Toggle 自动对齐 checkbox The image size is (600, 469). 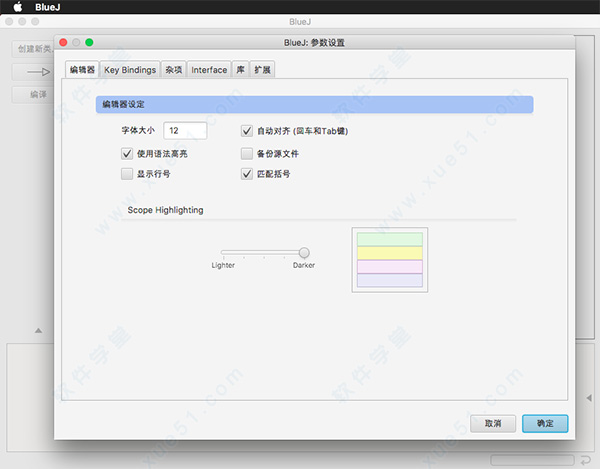pos(247,131)
